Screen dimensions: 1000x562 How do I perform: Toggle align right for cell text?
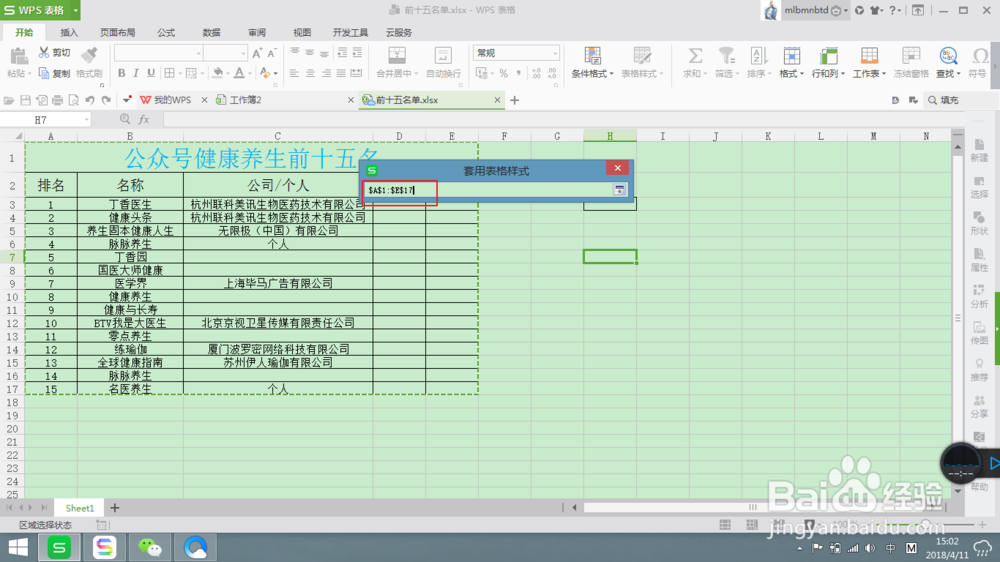[x=326, y=73]
